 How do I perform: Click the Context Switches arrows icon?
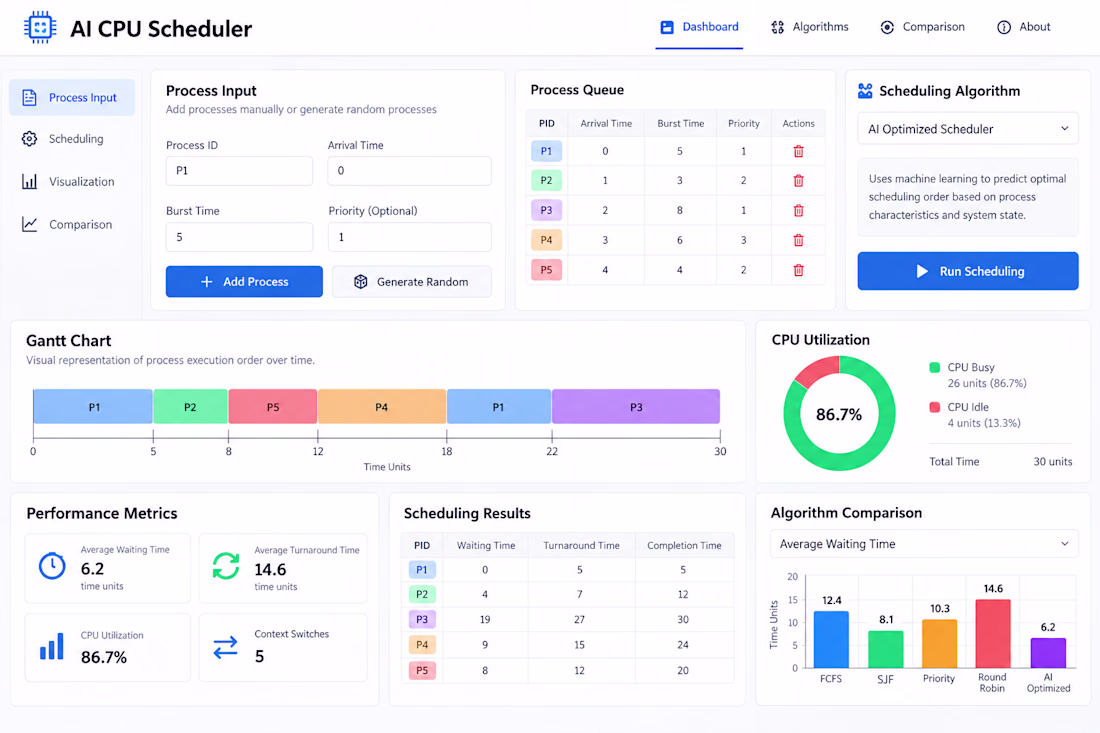(x=225, y=647)
